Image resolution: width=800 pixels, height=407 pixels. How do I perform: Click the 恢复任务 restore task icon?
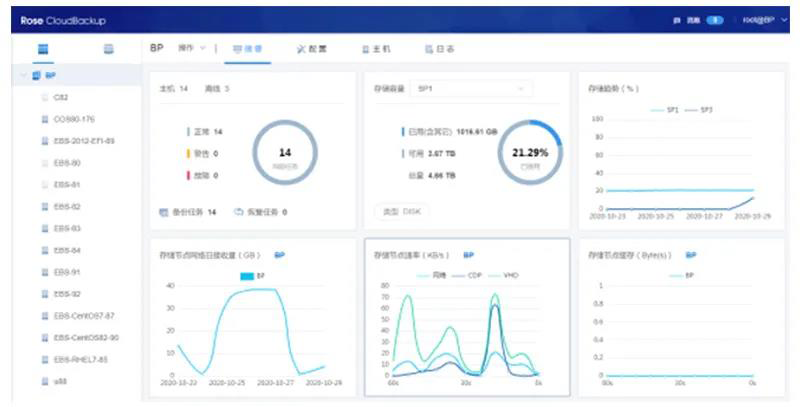click(x=238, y=212)
